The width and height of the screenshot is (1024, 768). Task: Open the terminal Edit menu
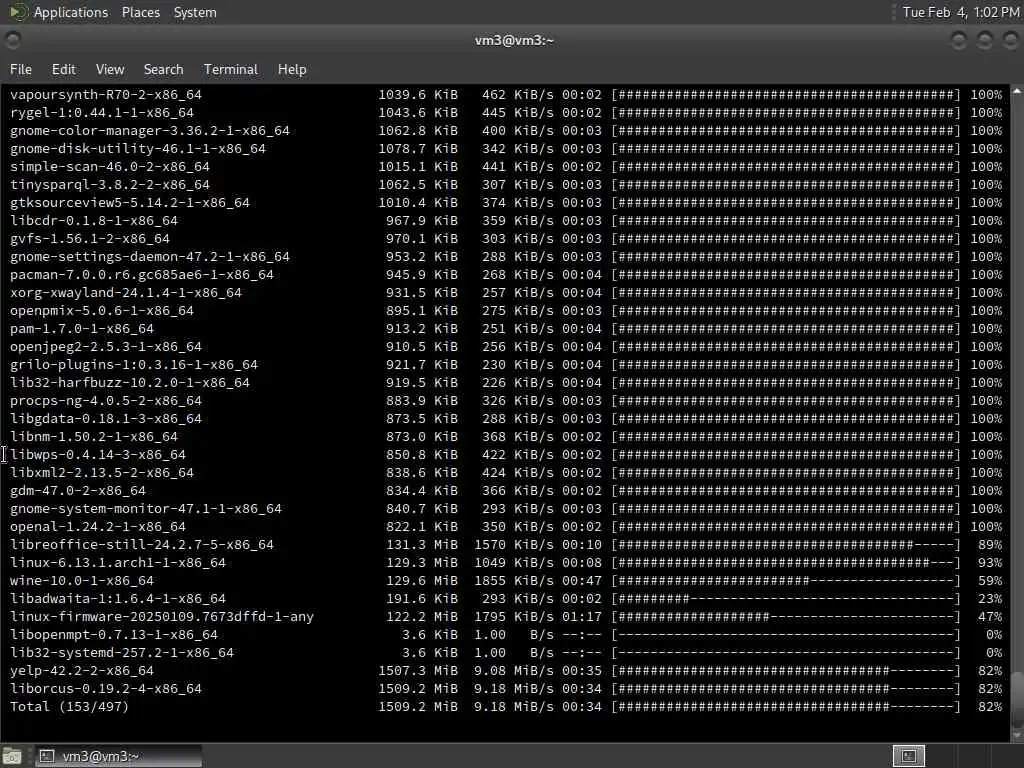point(63,69)
